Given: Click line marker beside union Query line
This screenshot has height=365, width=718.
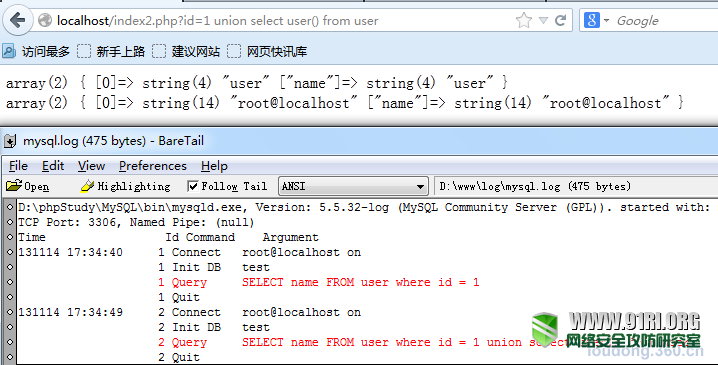Looking at the screenshot, I should pos(10,342).
